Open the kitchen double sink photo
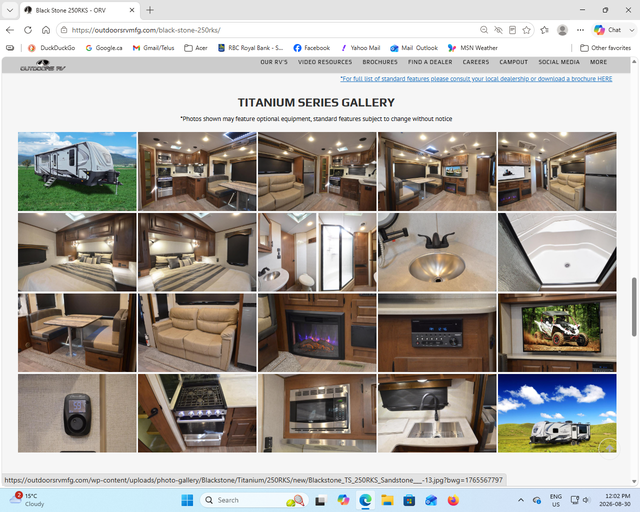Viewport: 640px width, 512px height. [437, 413]
